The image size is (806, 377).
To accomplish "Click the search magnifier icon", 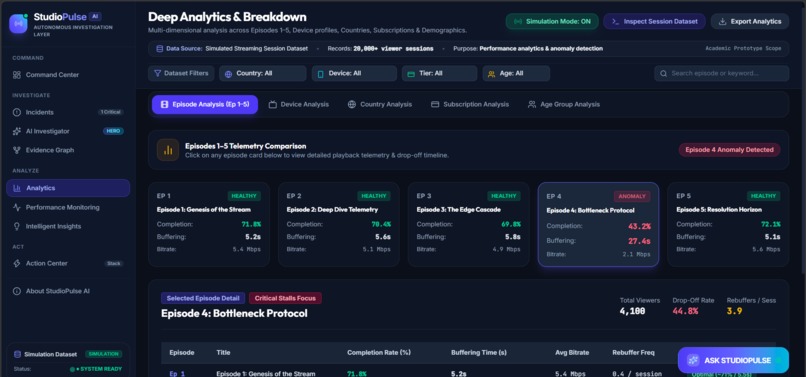I will [x=664, y=74].
